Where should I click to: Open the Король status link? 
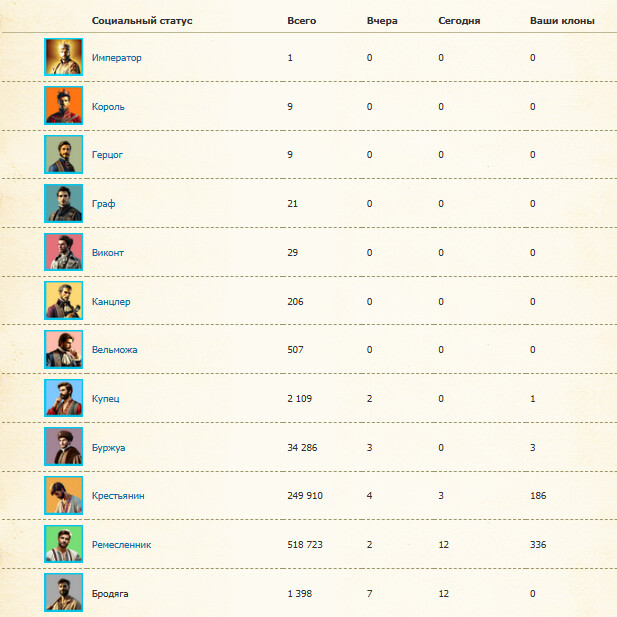[x=108, y=106]
